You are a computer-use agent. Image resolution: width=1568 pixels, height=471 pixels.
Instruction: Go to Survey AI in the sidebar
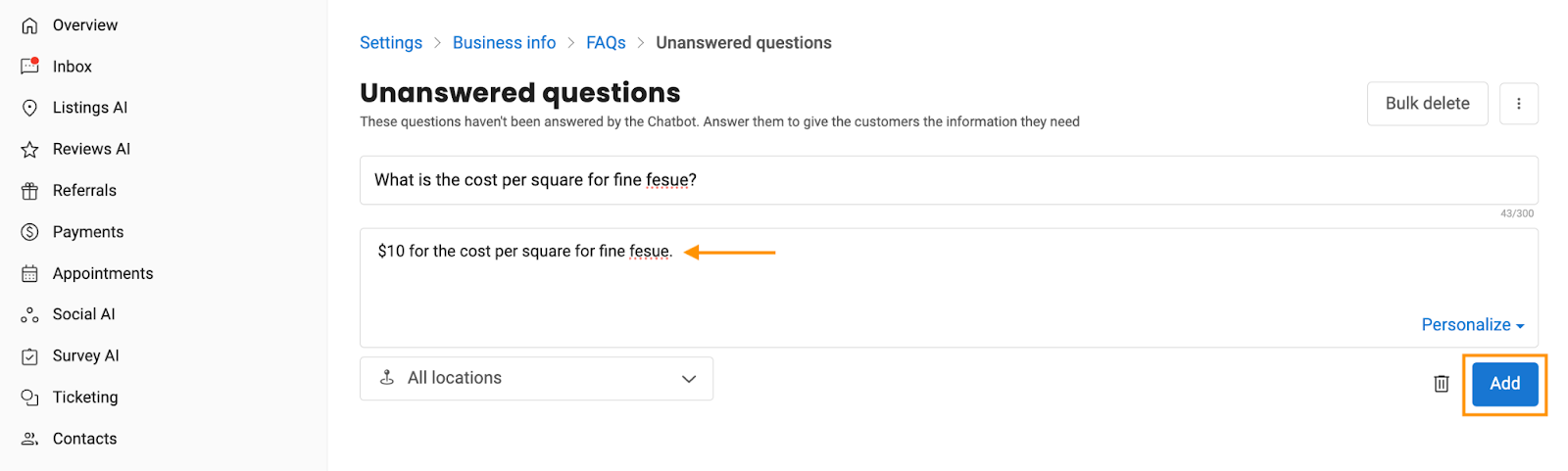click(x=85, y=355)
